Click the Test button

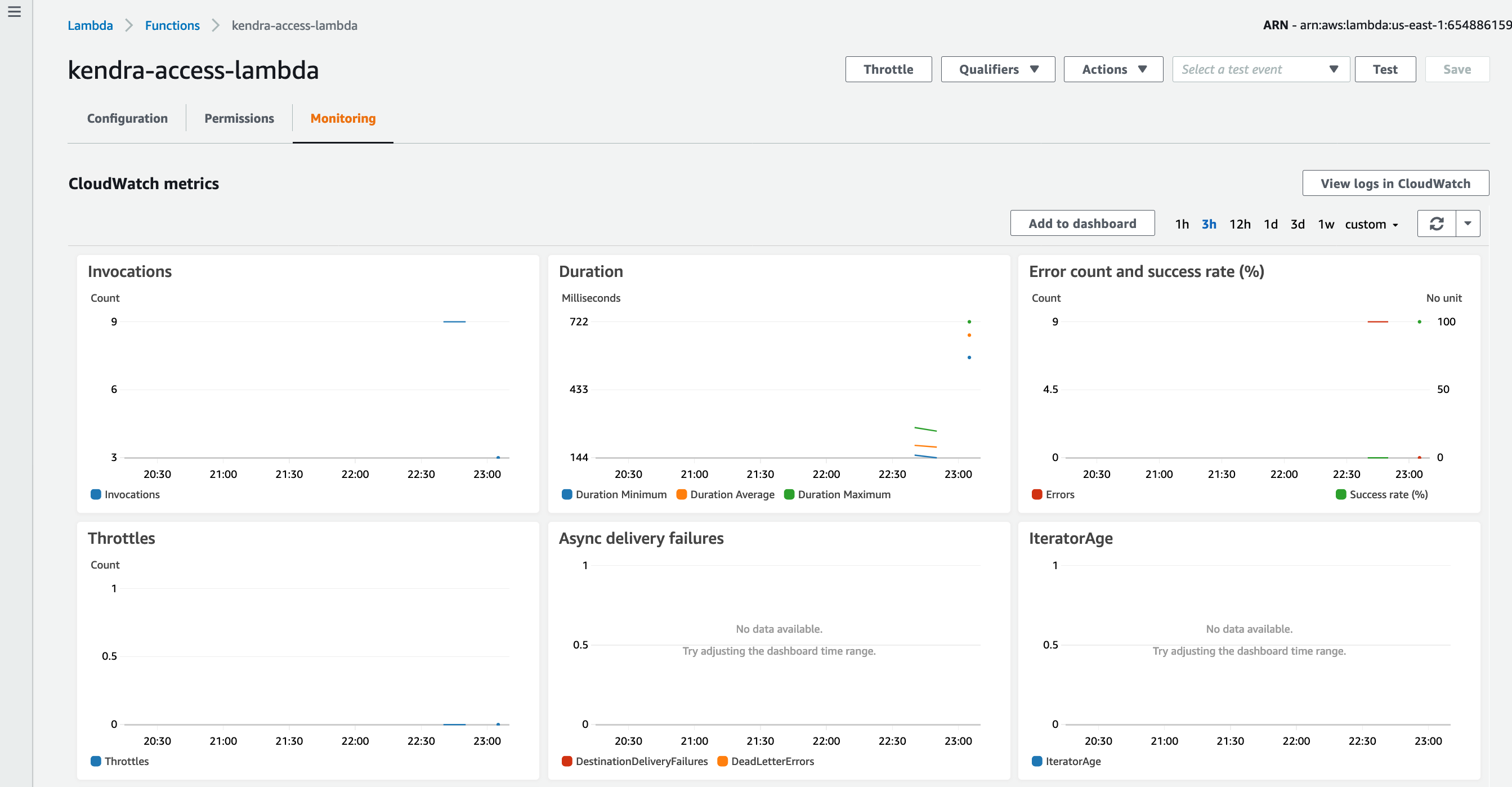coord(1385,69)
